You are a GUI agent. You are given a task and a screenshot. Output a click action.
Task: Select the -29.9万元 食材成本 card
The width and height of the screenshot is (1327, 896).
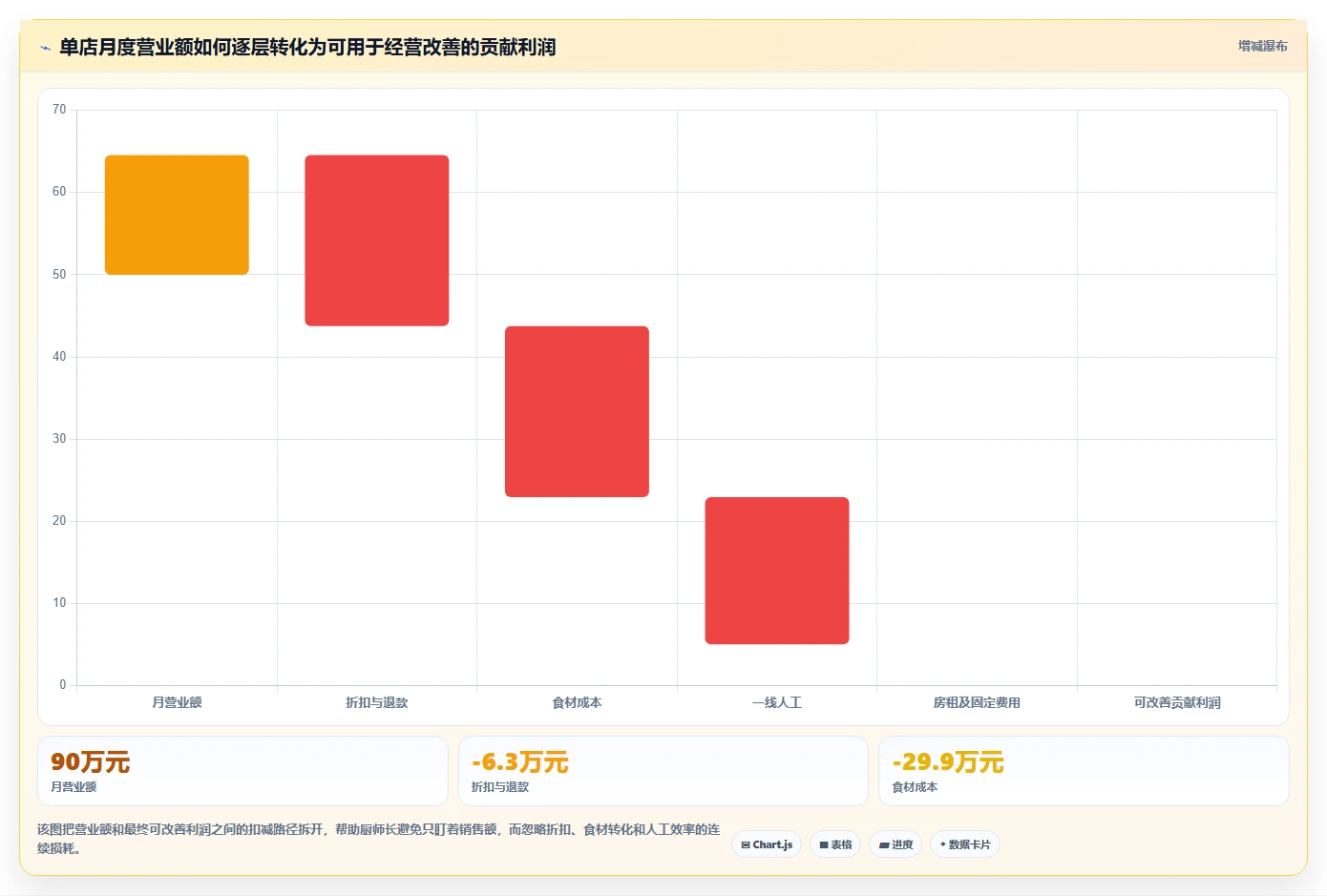[1084, 771]
